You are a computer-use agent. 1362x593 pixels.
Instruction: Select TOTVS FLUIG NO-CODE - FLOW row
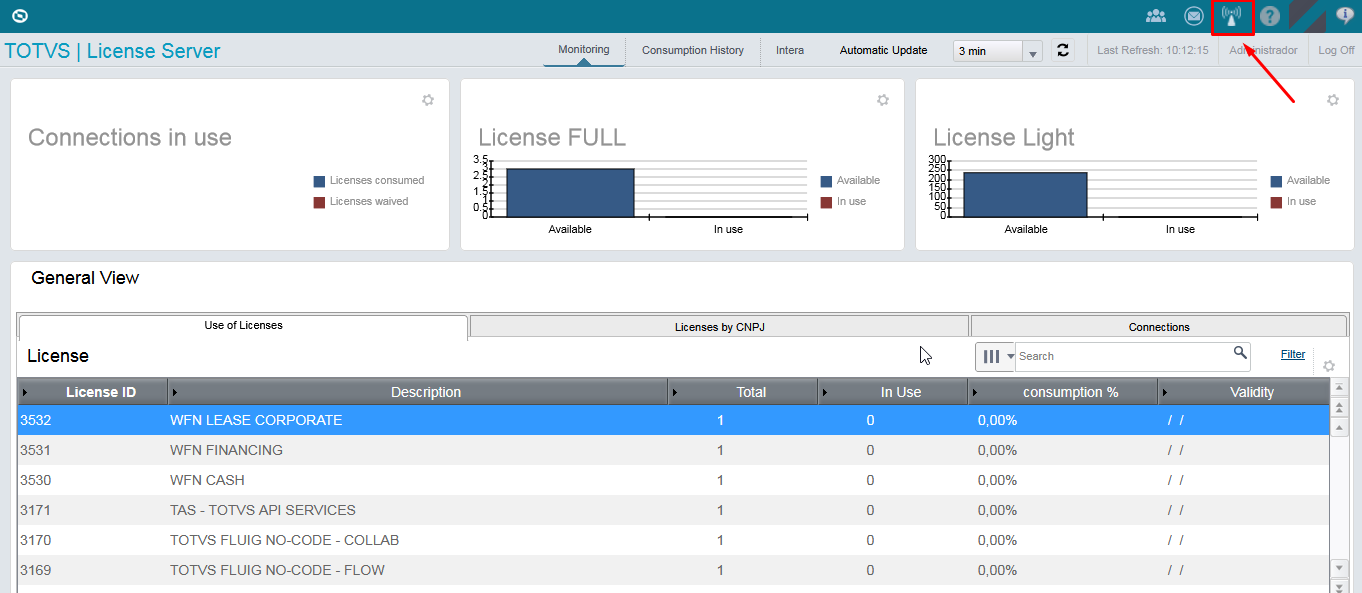click(x=672, y=570)
